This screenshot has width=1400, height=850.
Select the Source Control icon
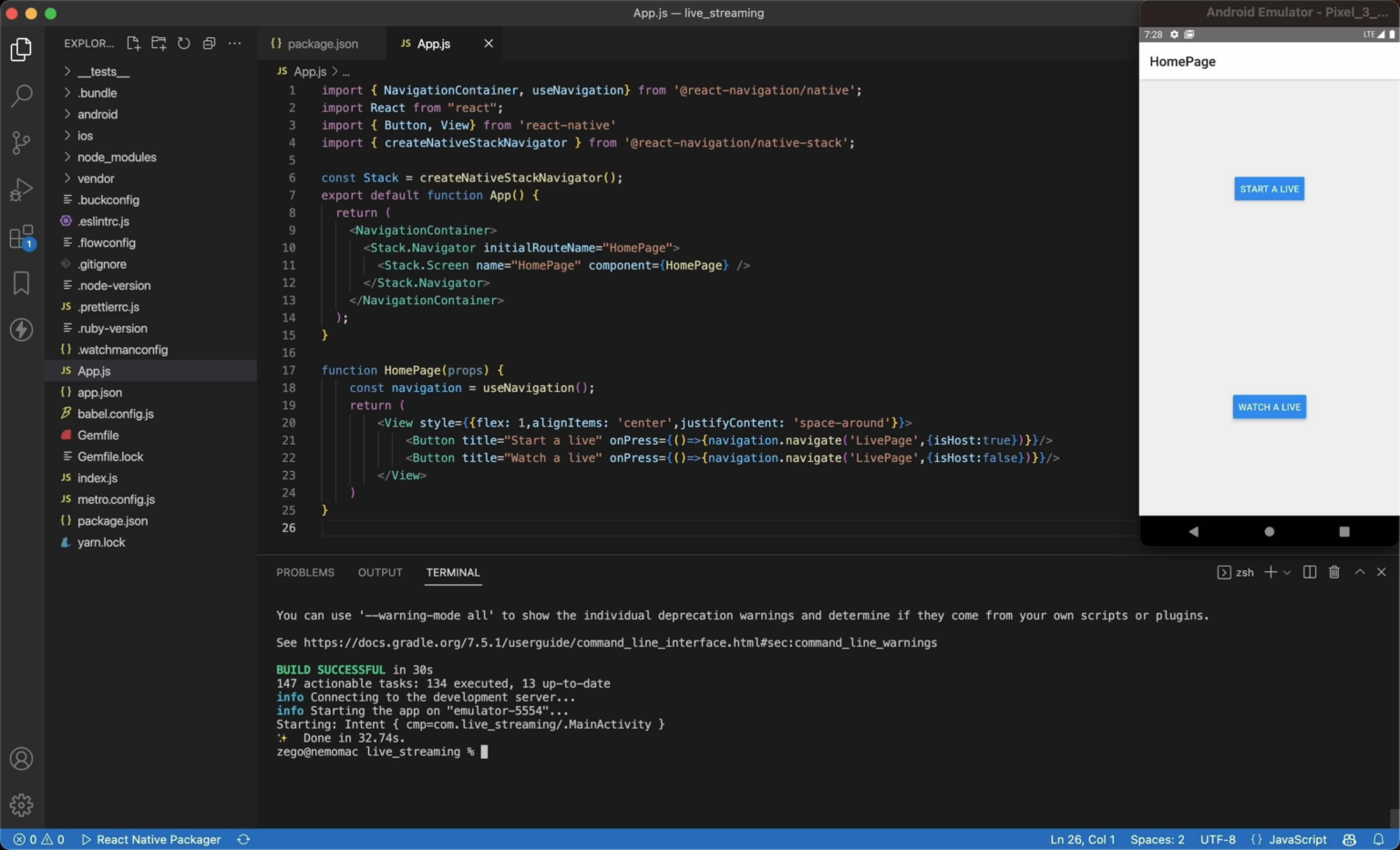pos(21,143)
